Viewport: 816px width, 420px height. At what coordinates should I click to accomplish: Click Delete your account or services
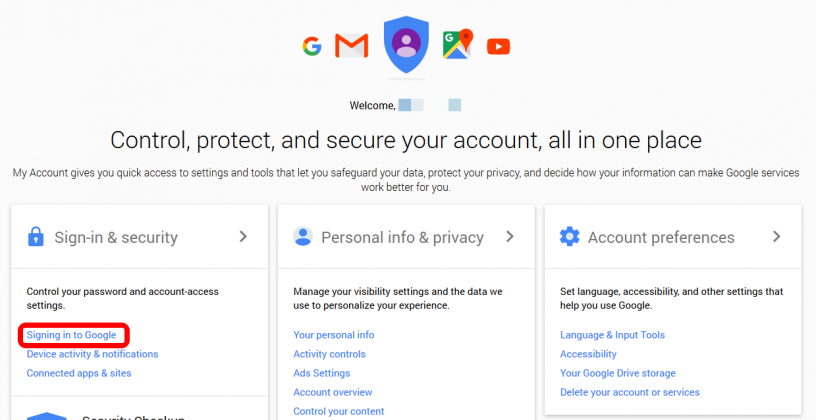[630, 392]
